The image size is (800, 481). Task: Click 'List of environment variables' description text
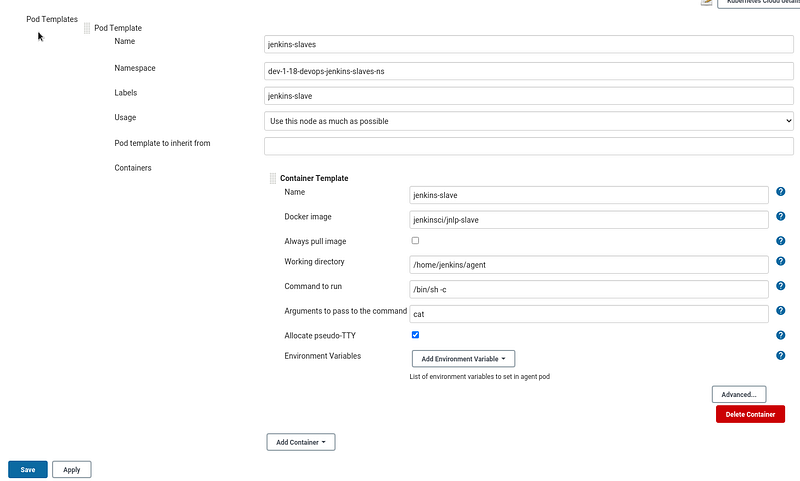point(480,376)
